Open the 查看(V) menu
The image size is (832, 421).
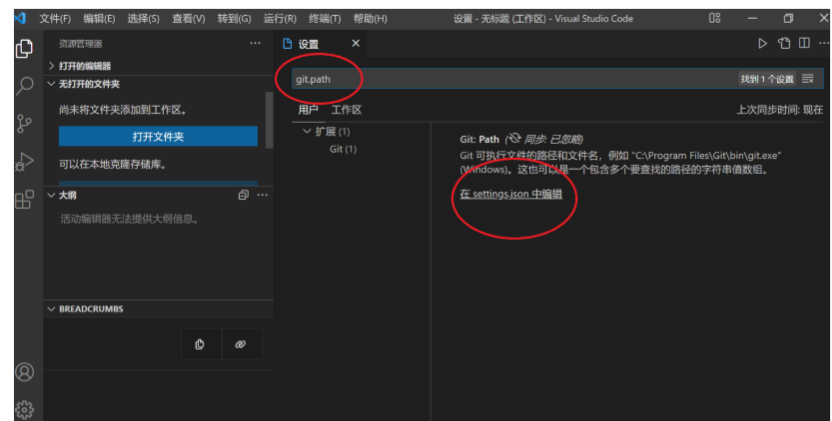[x=188, y=19]
